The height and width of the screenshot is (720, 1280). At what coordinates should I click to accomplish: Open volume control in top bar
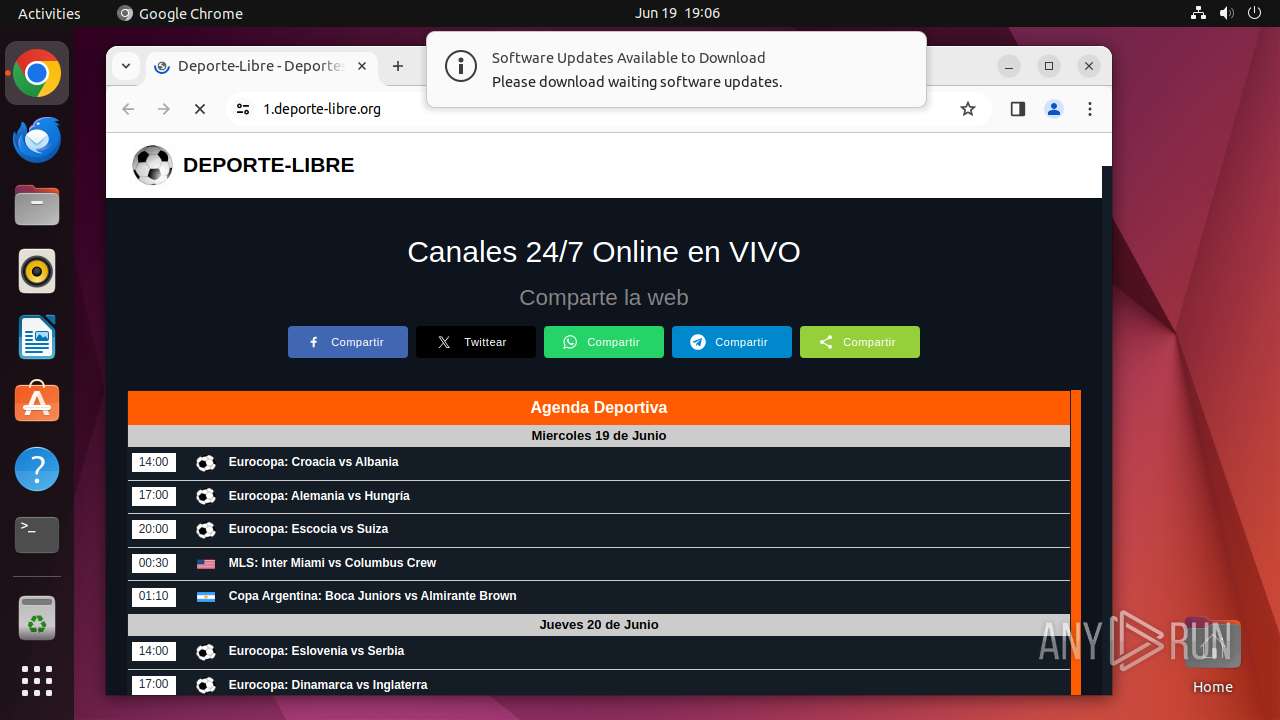tap(1227, 13)
